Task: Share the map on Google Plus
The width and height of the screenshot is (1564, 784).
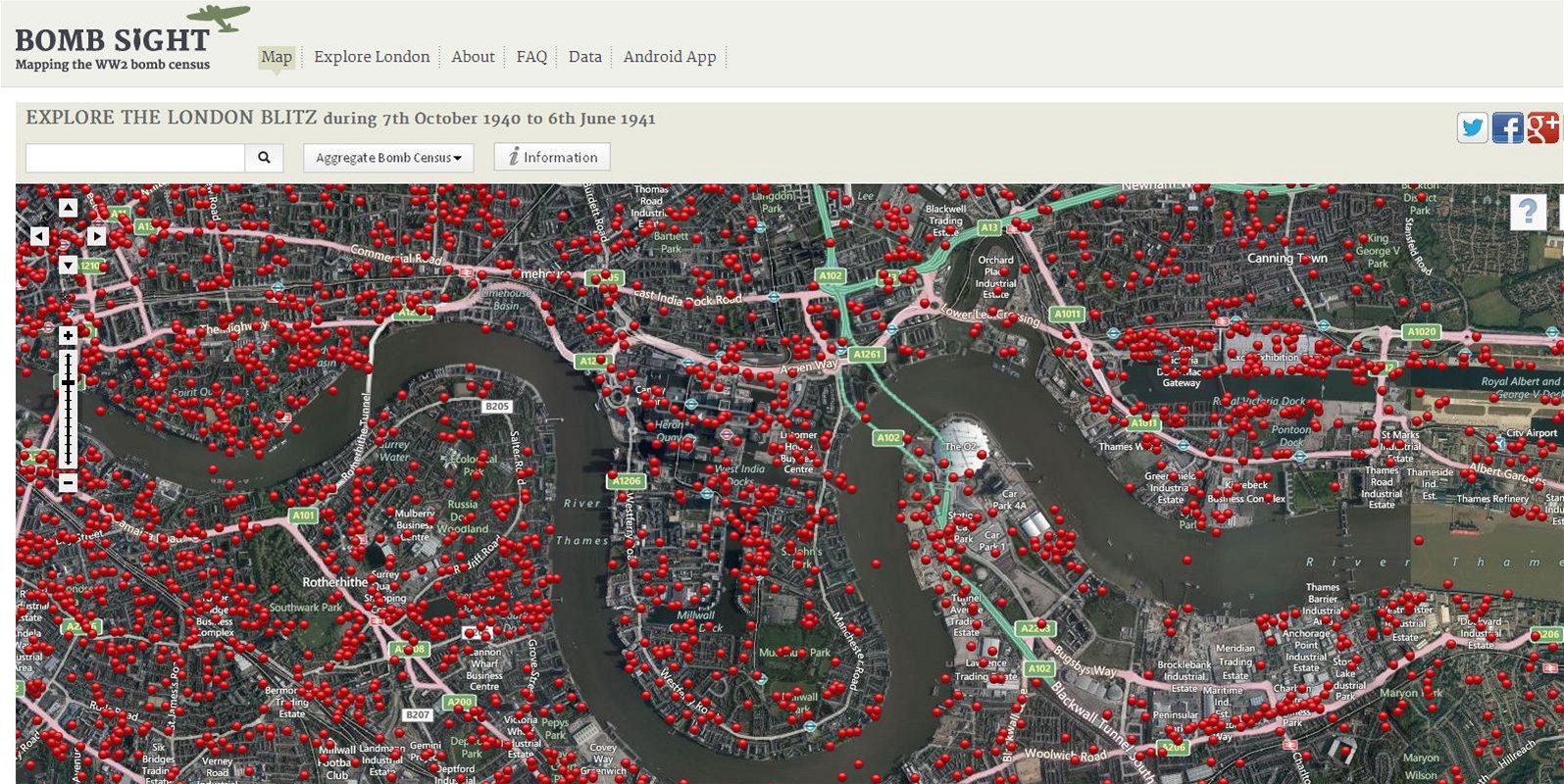Action: click(1541, 128)
